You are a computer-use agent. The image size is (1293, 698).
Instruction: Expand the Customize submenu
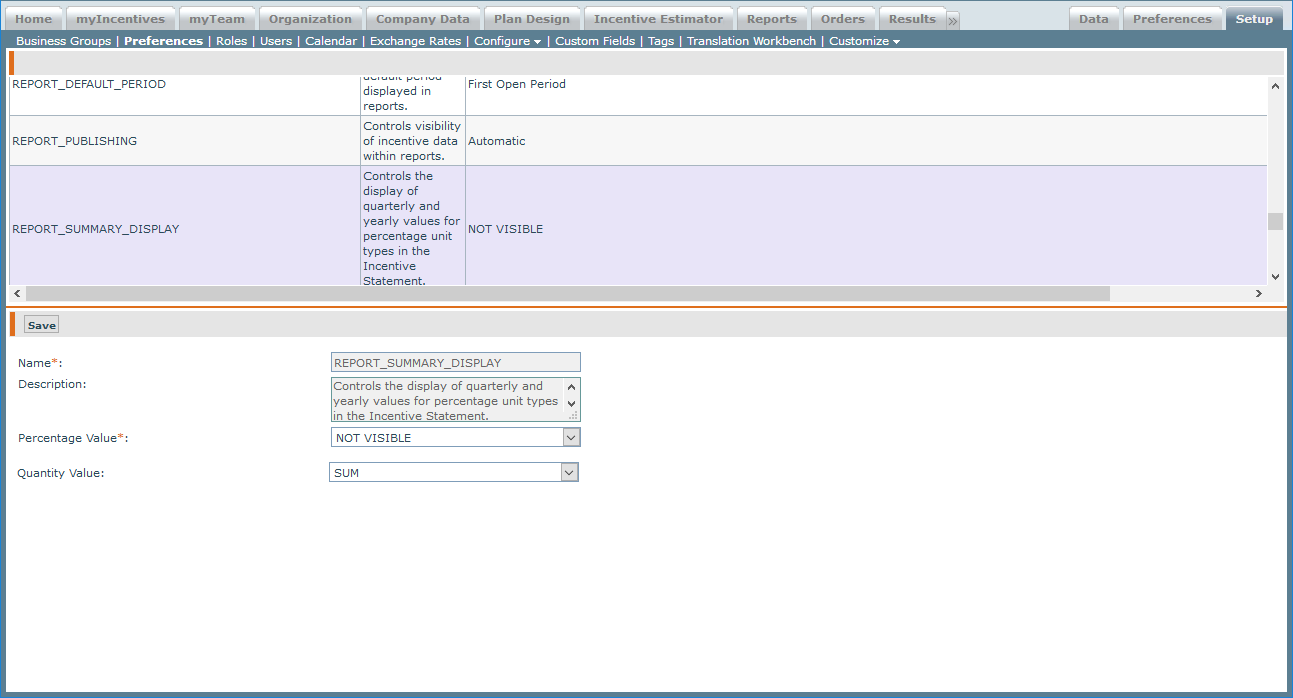pos(864,41)
